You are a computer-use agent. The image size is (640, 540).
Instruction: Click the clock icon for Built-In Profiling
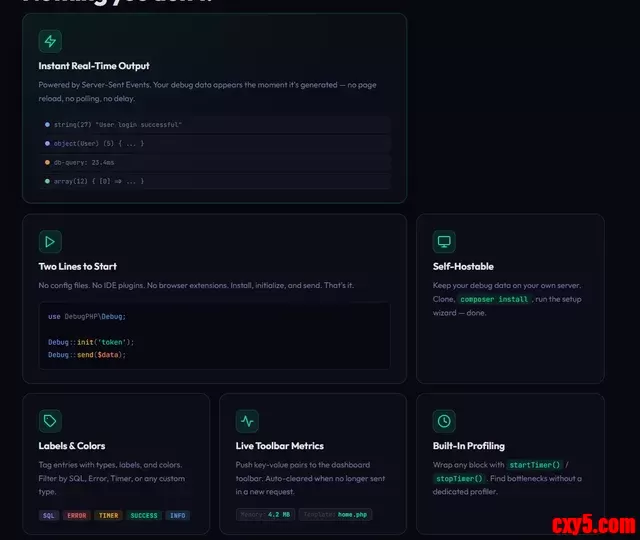444,420
